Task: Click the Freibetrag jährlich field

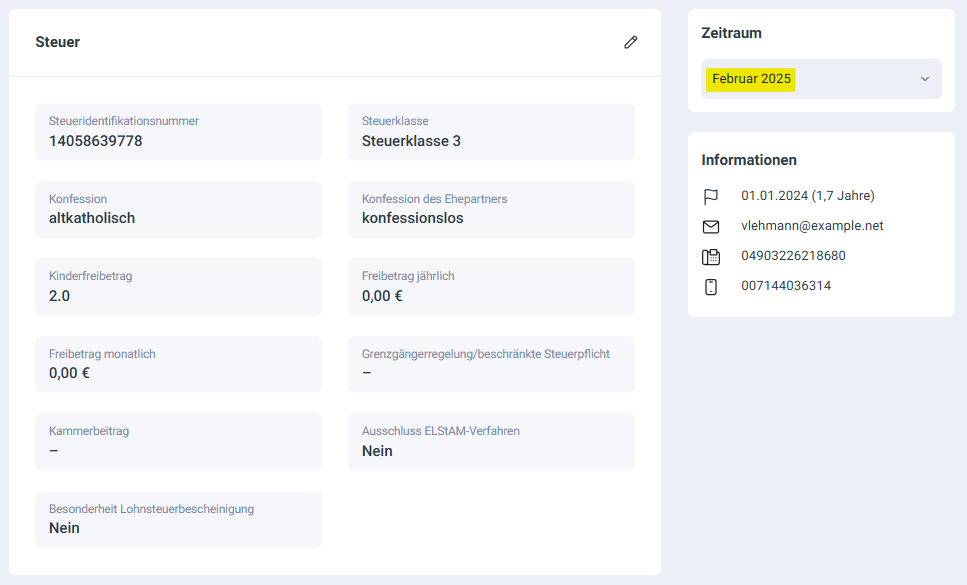Action: coord(491,287)
